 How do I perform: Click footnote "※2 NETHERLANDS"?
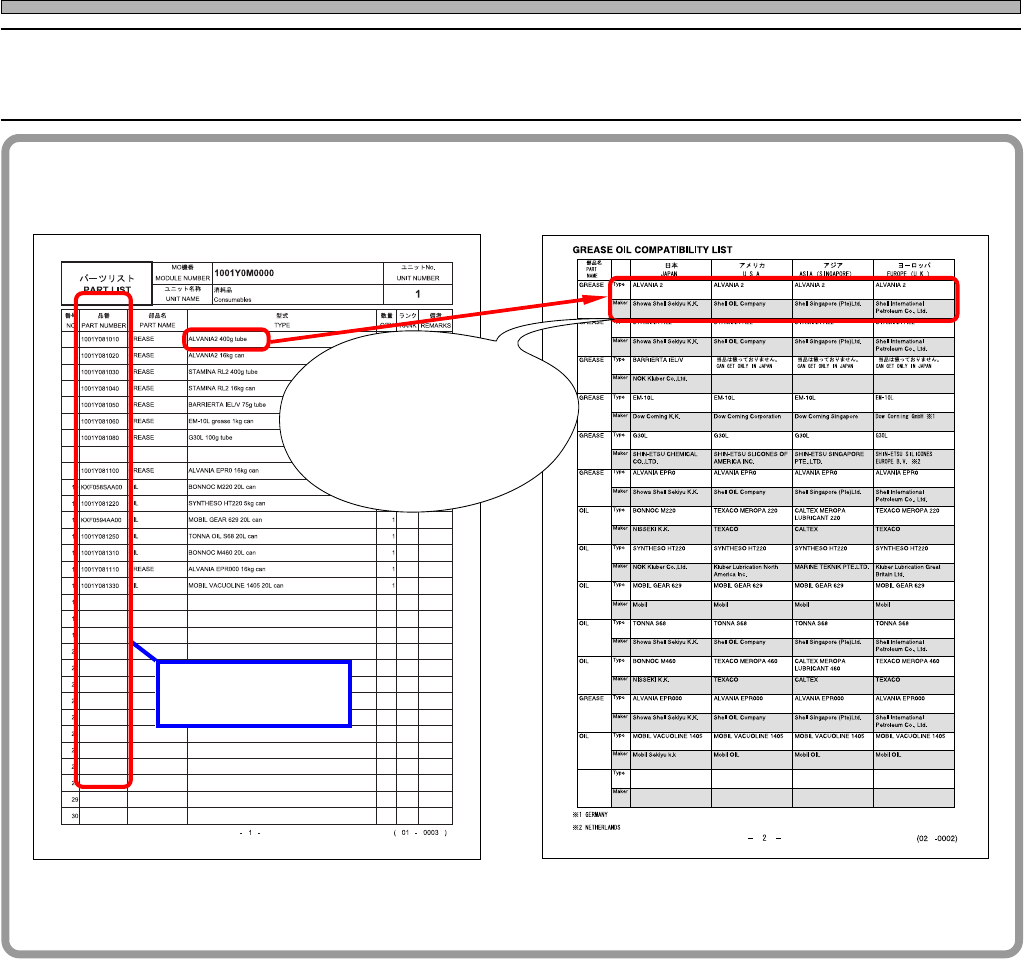point(596,828)
